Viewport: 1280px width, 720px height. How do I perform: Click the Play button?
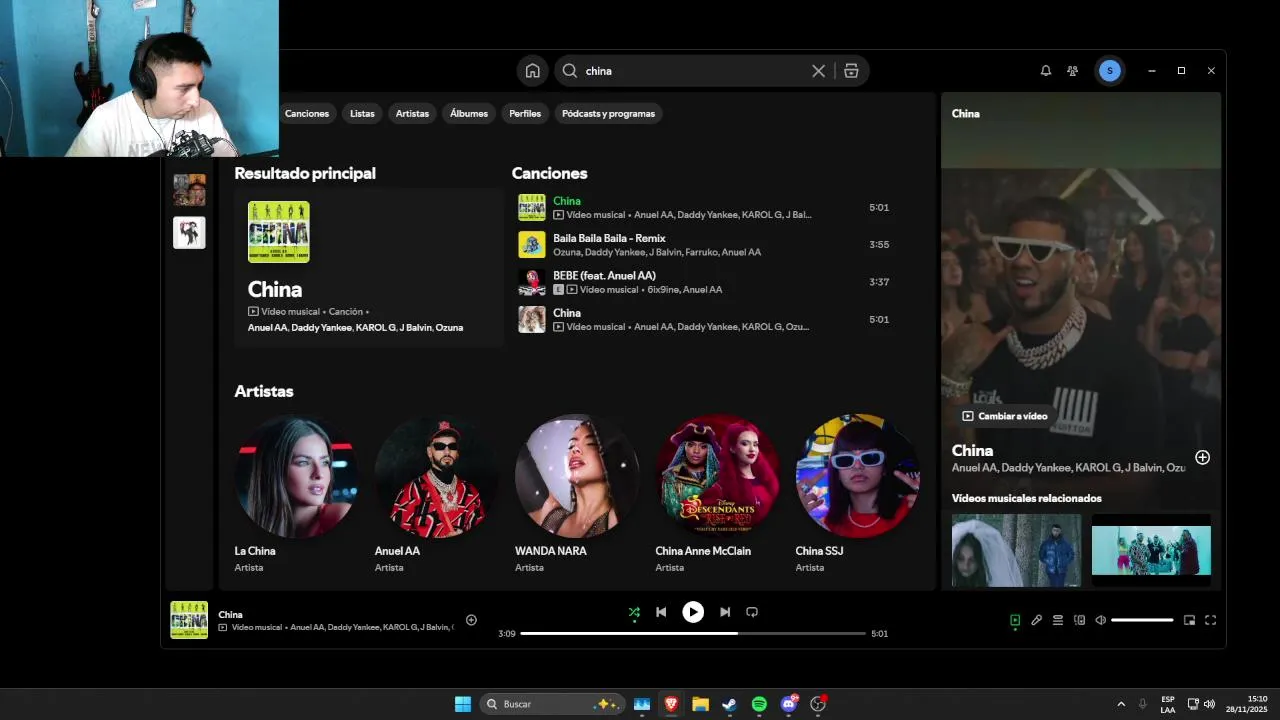tap(693, 612)
